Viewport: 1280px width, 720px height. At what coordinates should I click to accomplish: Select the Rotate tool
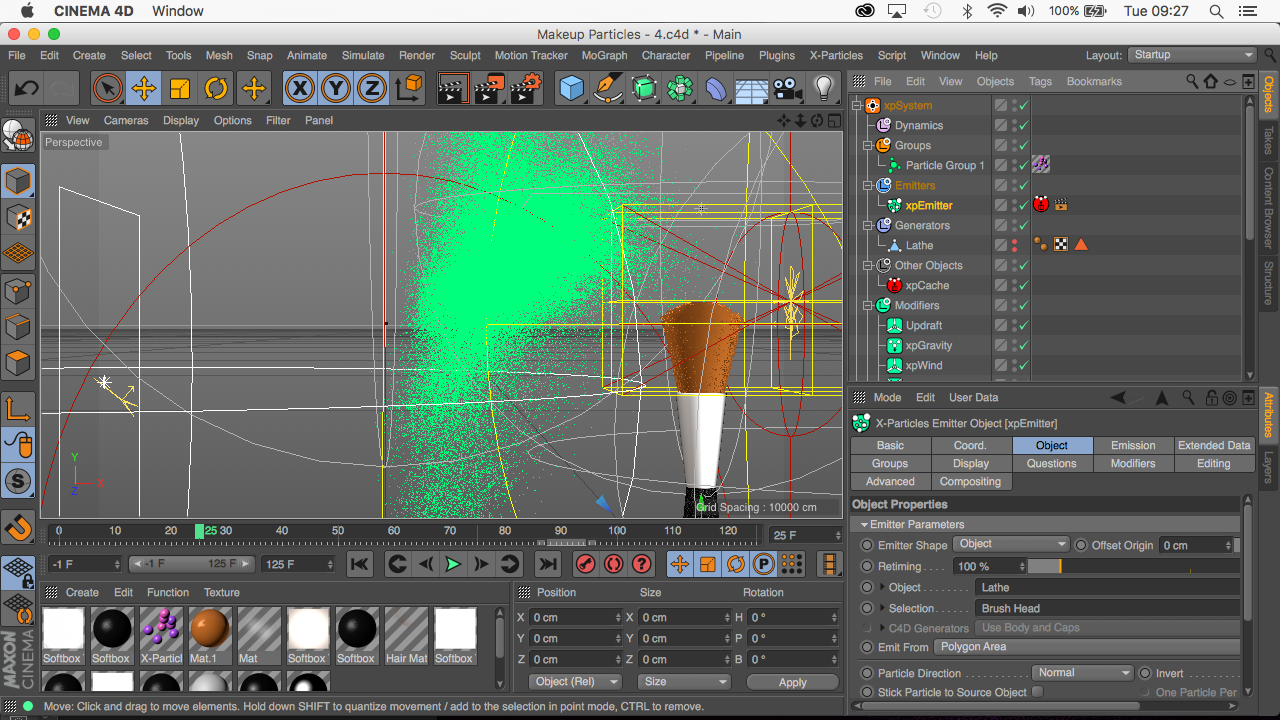pyautogui.click(x=216, y=88)
